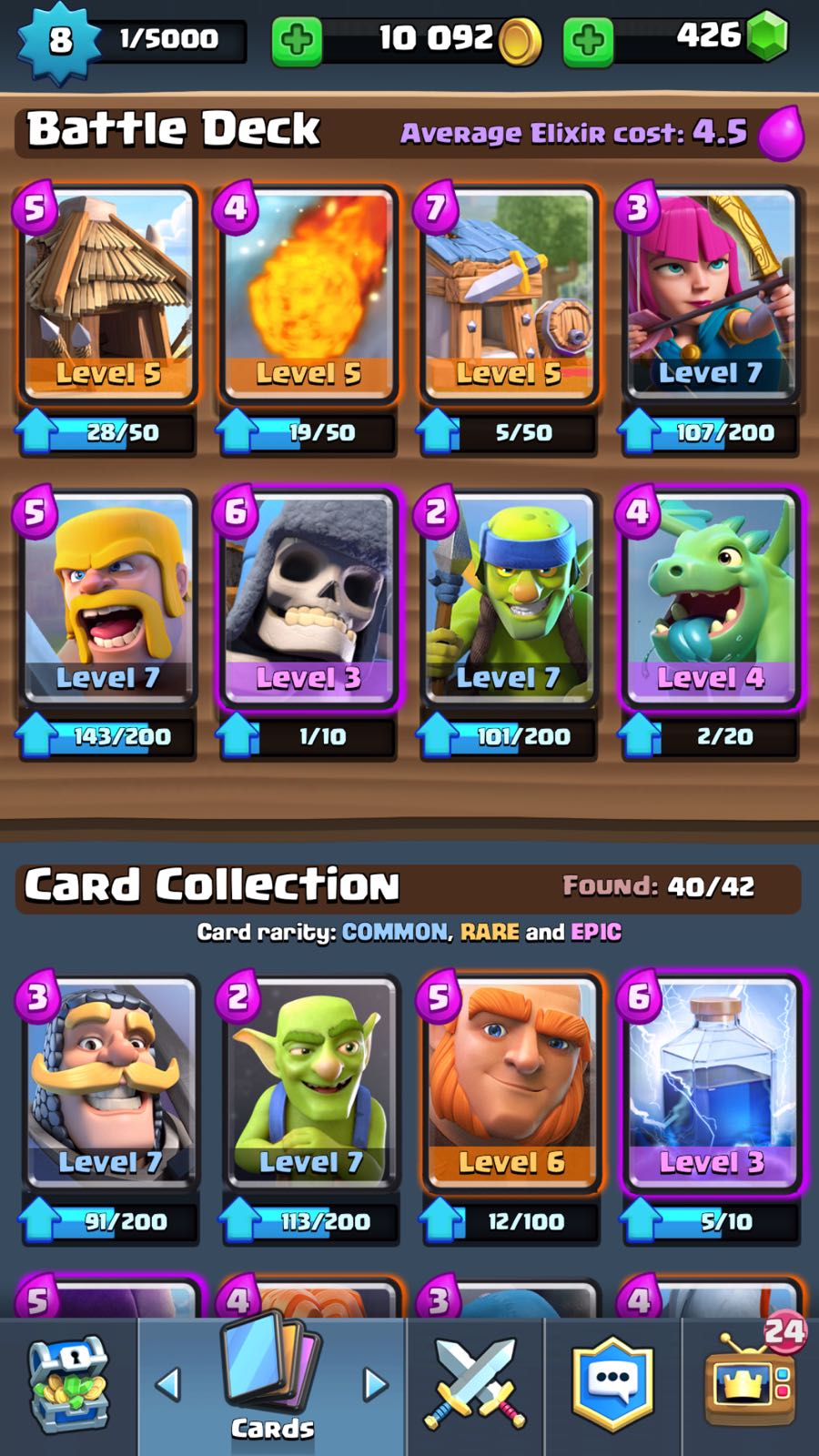Open the treasure chest shop icon
Image resolution: width=819 pixels, height=1456 pixels.
[x=69, y=1384]
